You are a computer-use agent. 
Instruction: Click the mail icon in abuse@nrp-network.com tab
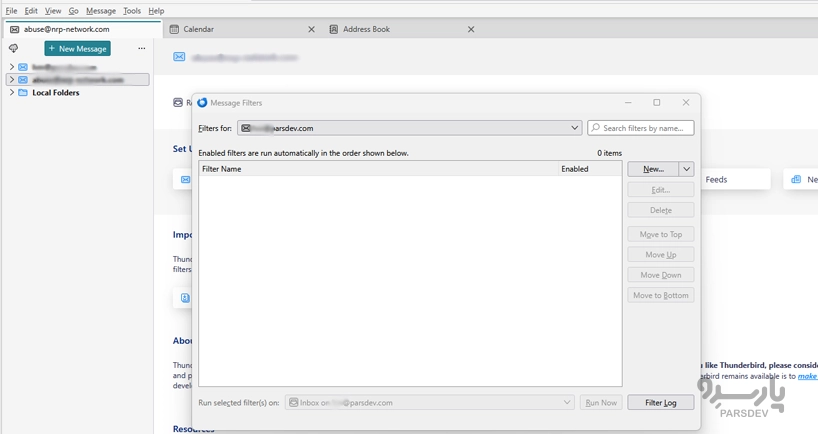(14, 29)
